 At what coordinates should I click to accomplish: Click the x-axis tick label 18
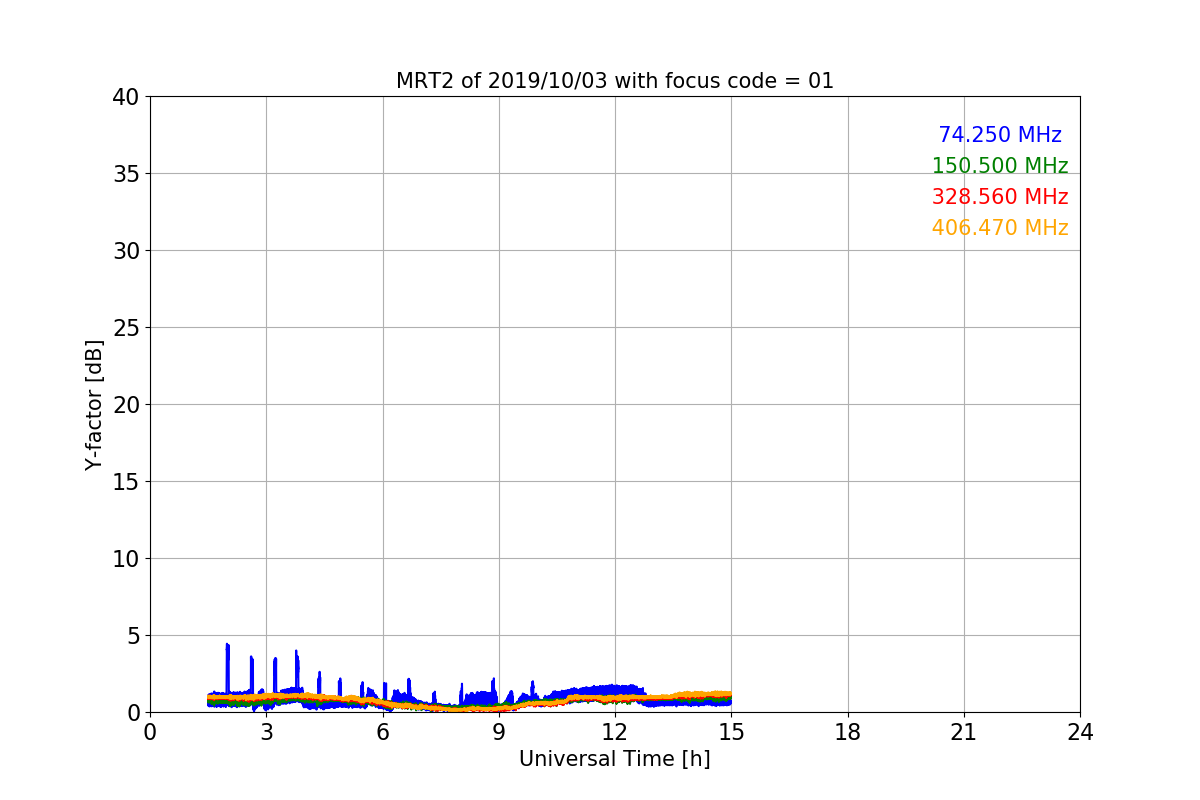tap(848, 732)
